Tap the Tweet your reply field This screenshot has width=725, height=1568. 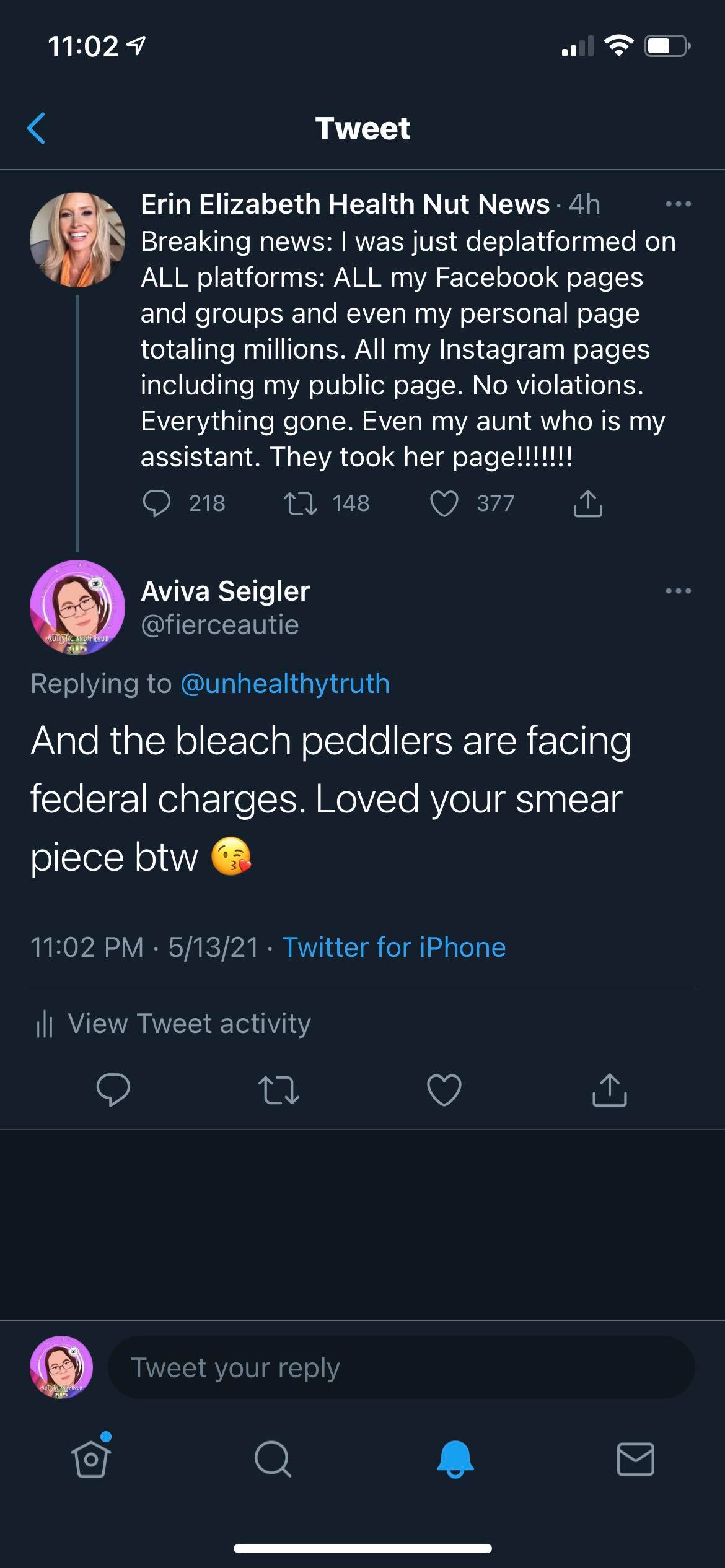coord(401,1367)
